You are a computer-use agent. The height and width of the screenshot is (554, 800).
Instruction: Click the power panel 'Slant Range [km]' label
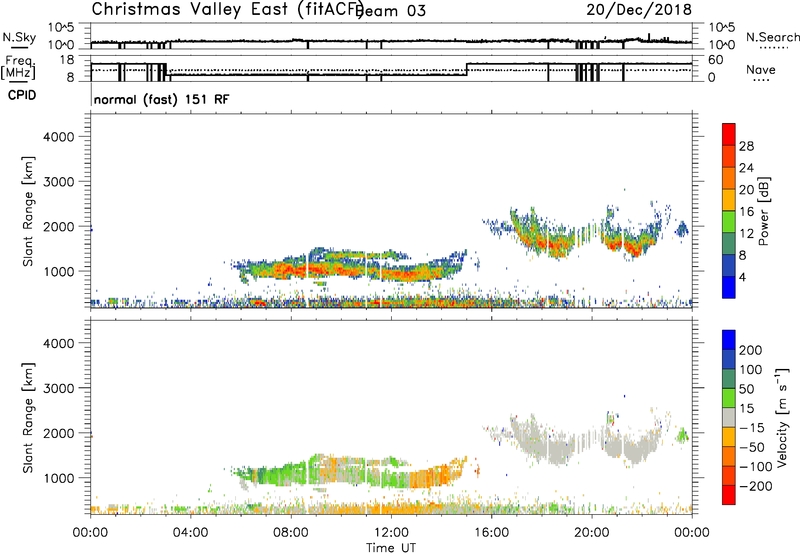point(28,211)
